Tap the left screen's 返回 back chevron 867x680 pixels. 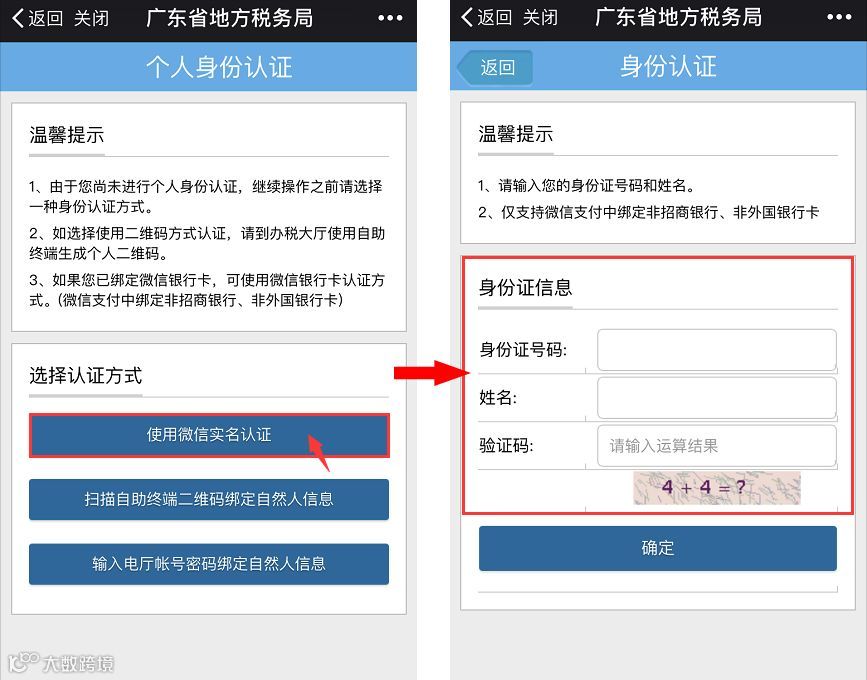pos(37,18)
